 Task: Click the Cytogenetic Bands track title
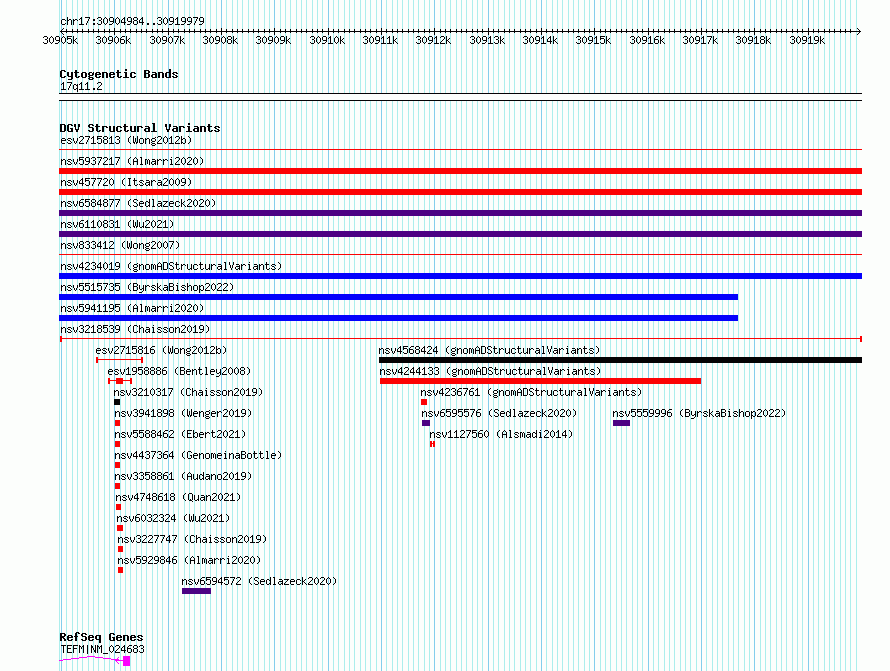[x=119, y=74]
